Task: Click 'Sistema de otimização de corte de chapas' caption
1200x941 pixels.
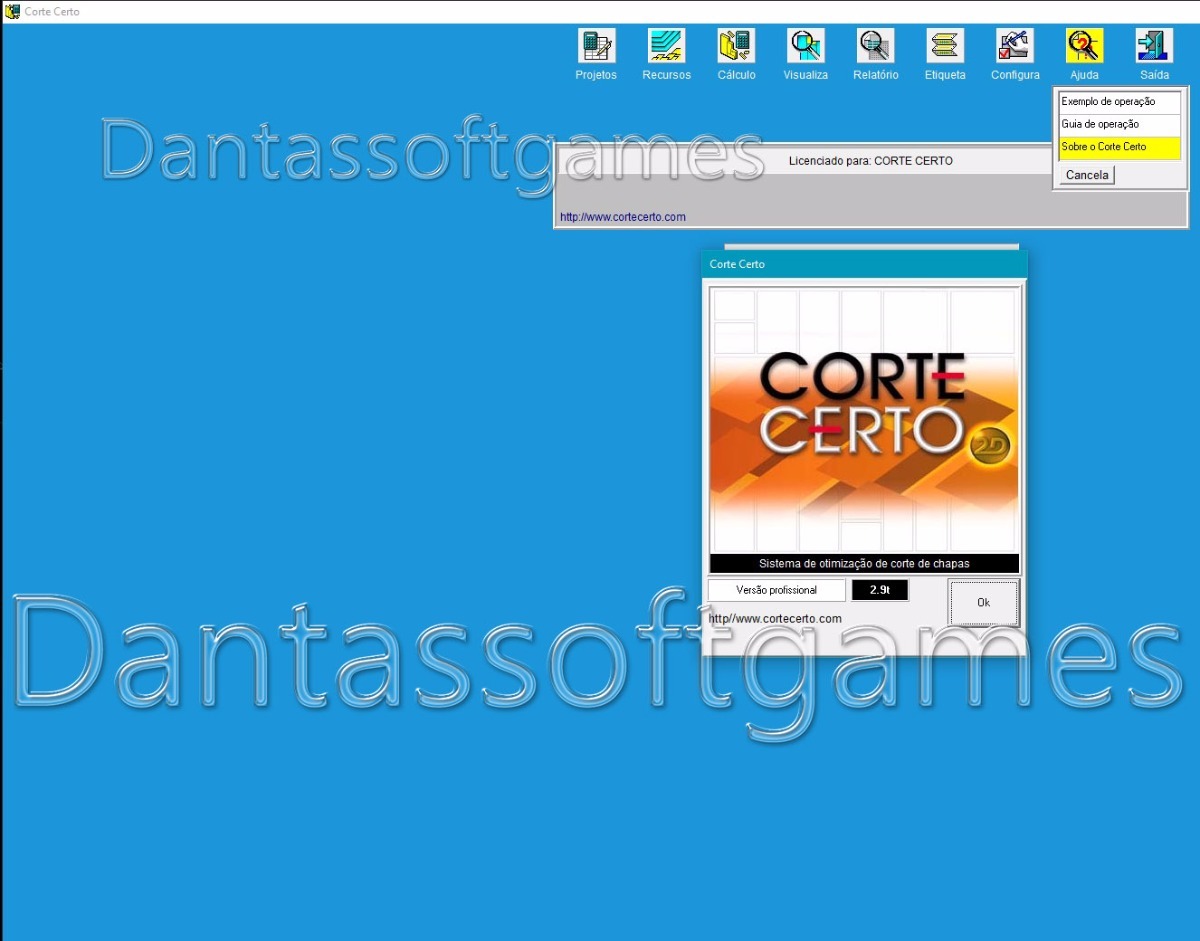Action: [x=864, y=563]
